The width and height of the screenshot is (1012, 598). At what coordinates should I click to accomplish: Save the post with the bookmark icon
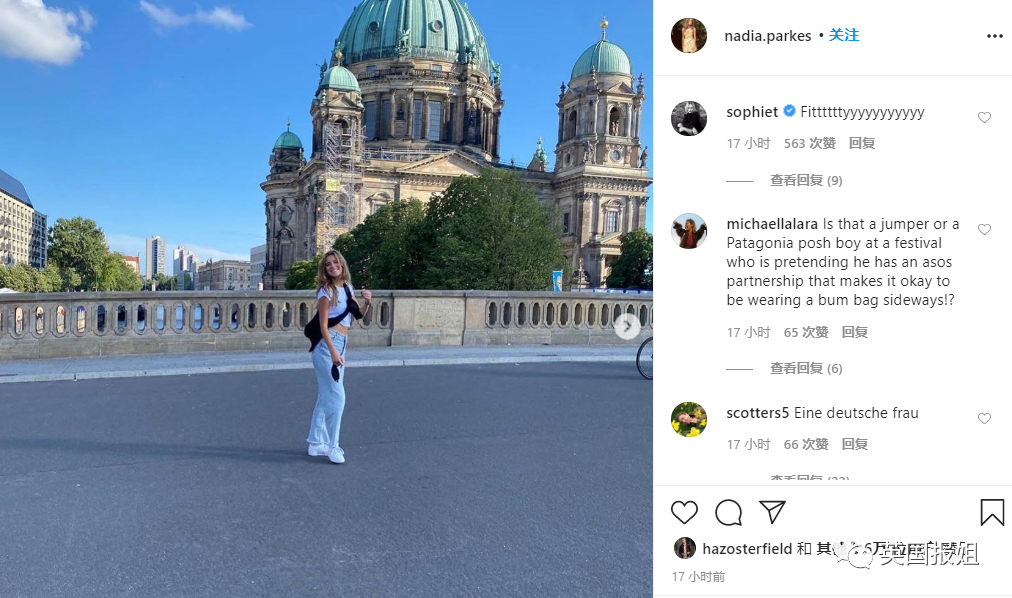[992, 512]
